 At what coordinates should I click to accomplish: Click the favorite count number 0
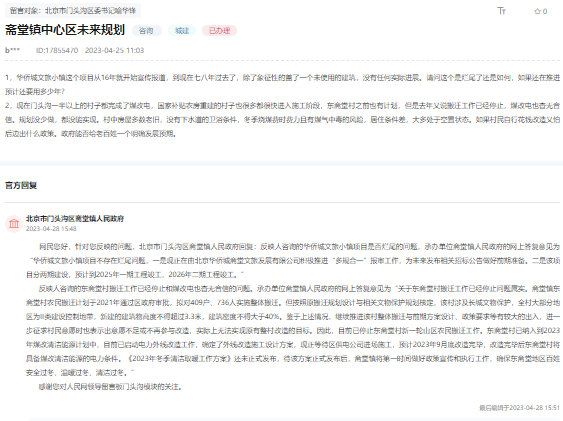(x=545, y=11)
